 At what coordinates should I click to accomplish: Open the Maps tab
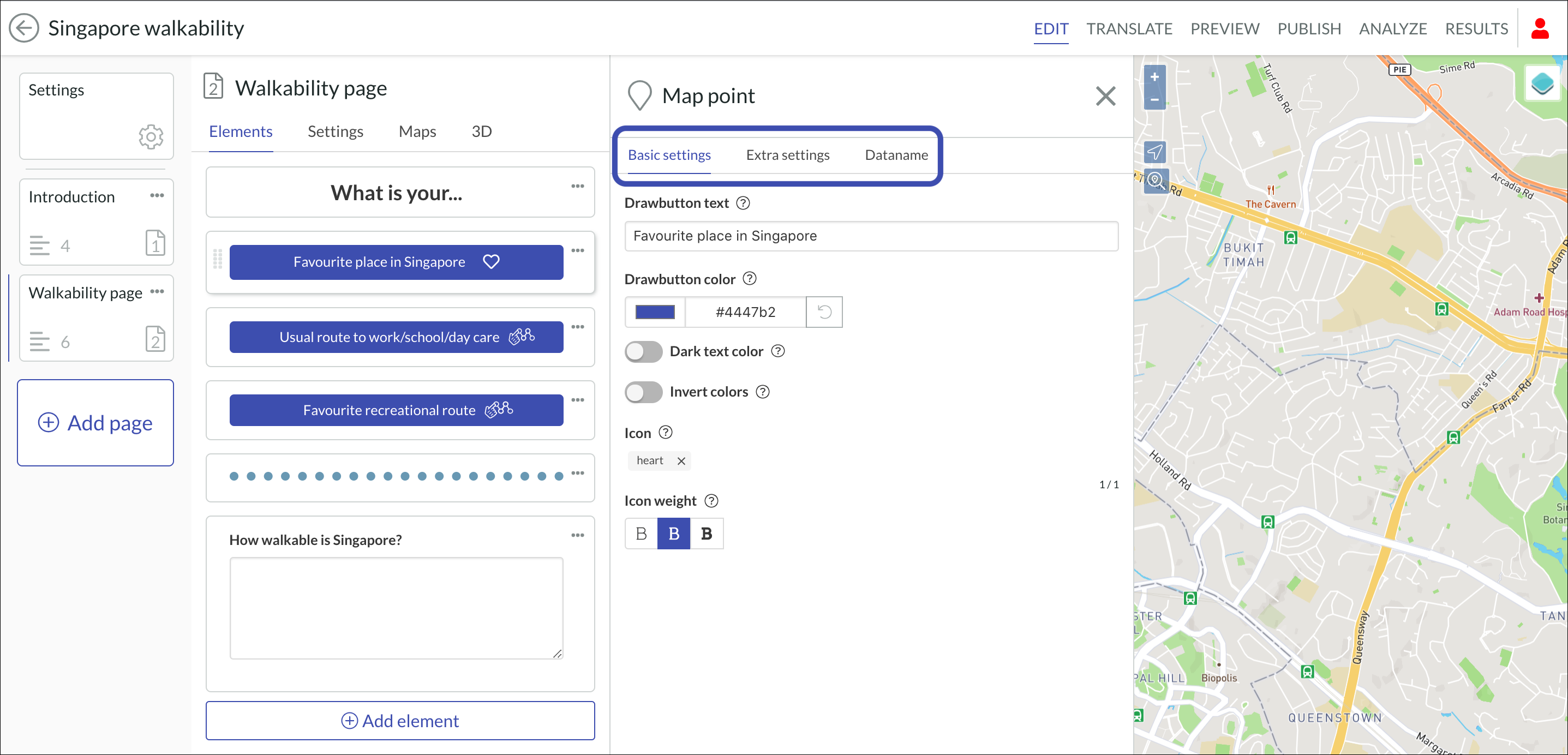pyautogui.click(x=417, y=131)
